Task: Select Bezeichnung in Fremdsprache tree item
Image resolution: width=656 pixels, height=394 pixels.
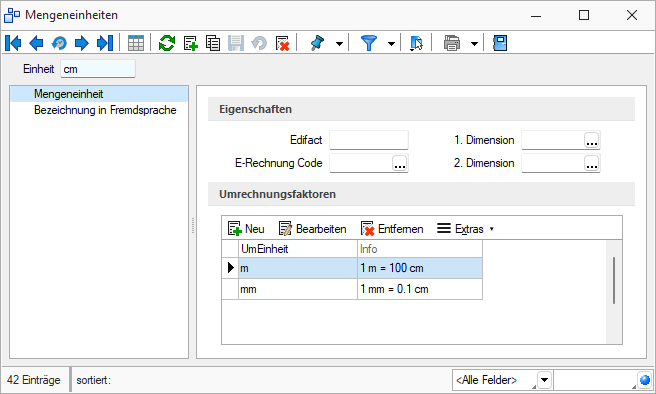Action: click(x=105, y=110)
